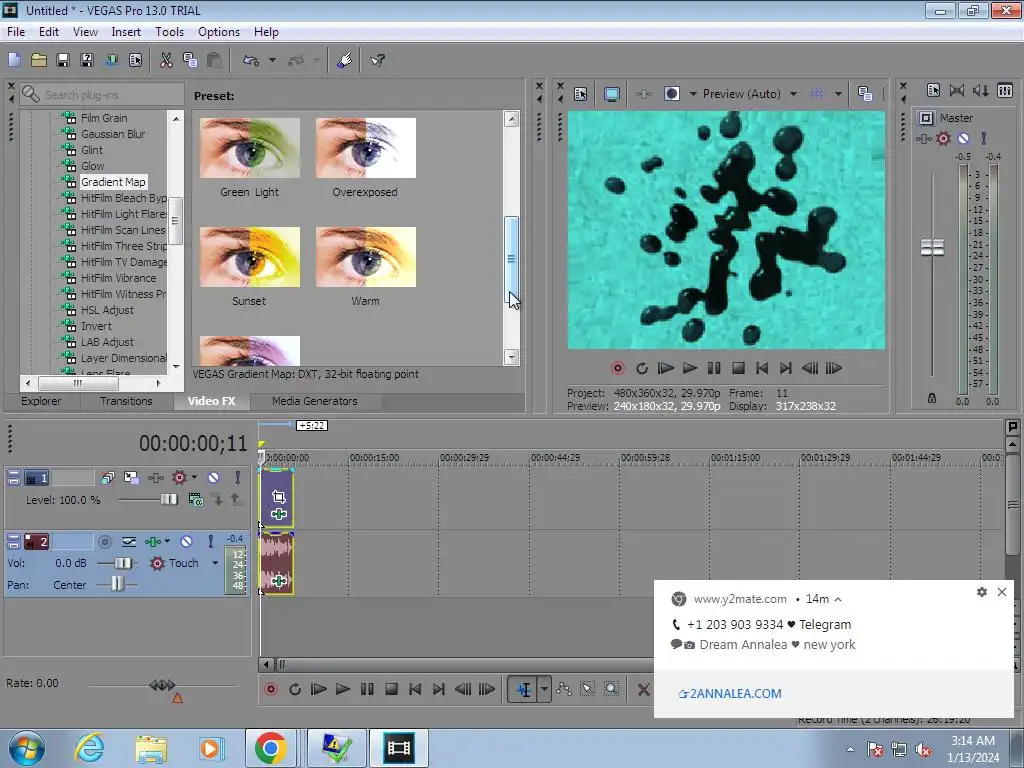Open Mixer Properties icon in Master panel

933,90
